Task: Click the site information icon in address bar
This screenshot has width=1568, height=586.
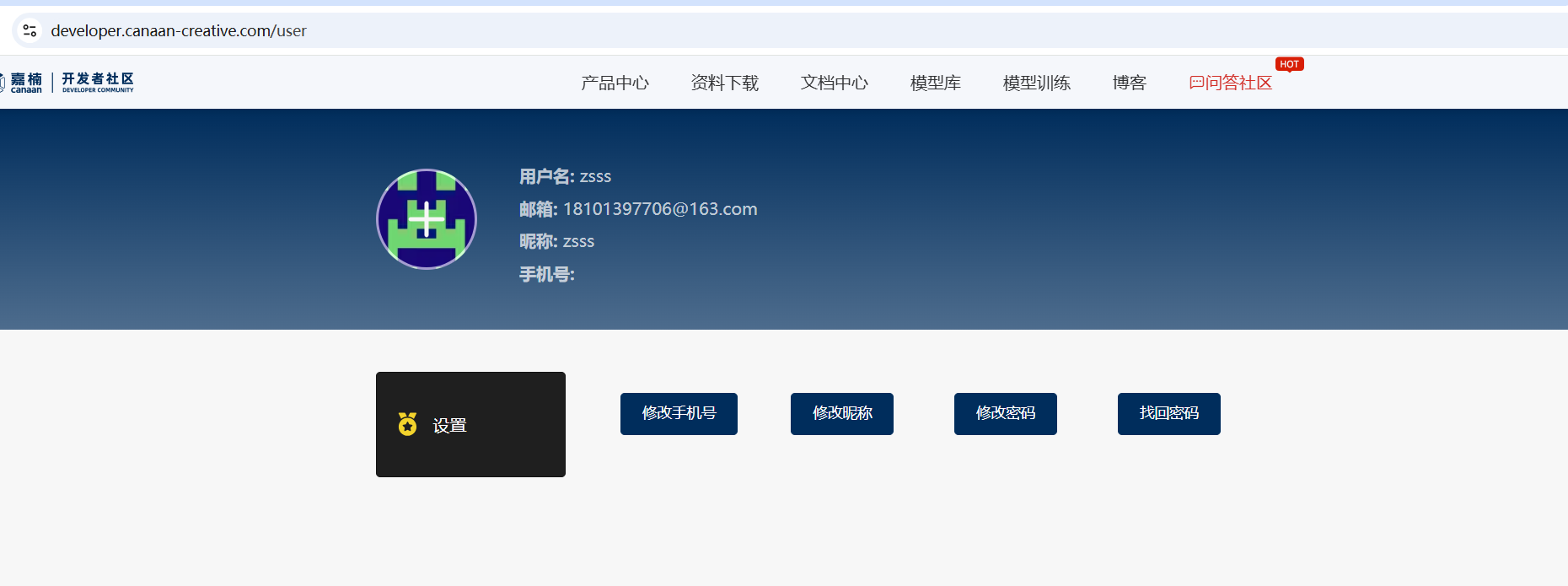Action: [30, 30]
